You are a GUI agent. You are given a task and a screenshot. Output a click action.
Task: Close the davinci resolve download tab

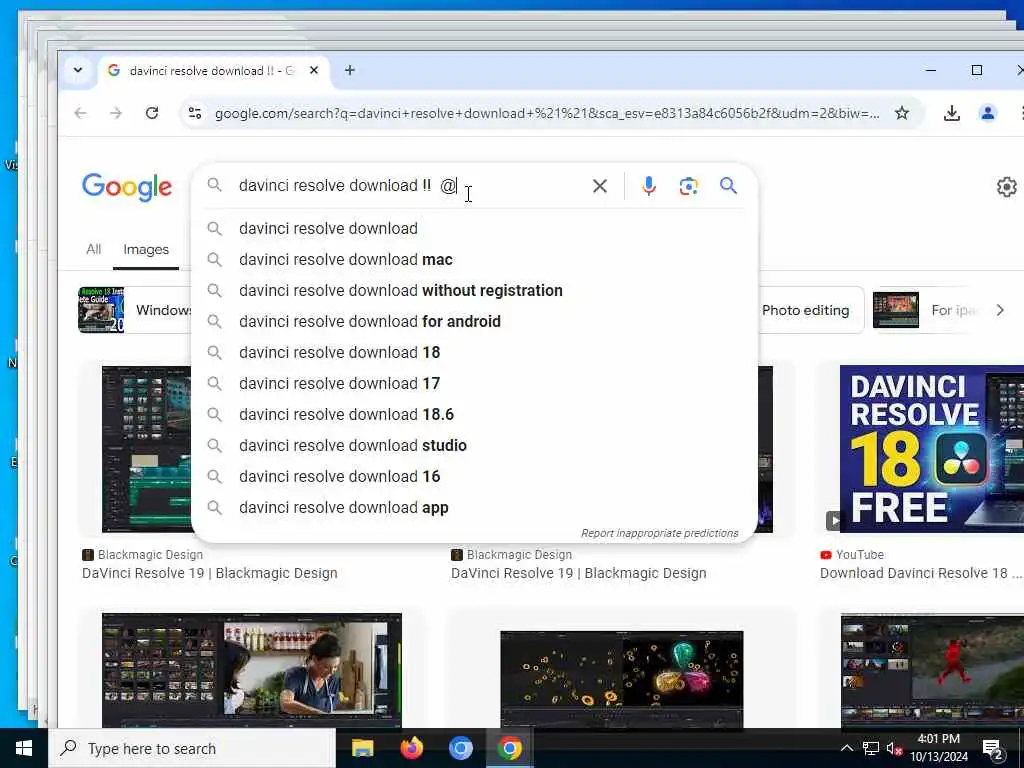click(x=314, y=70)
